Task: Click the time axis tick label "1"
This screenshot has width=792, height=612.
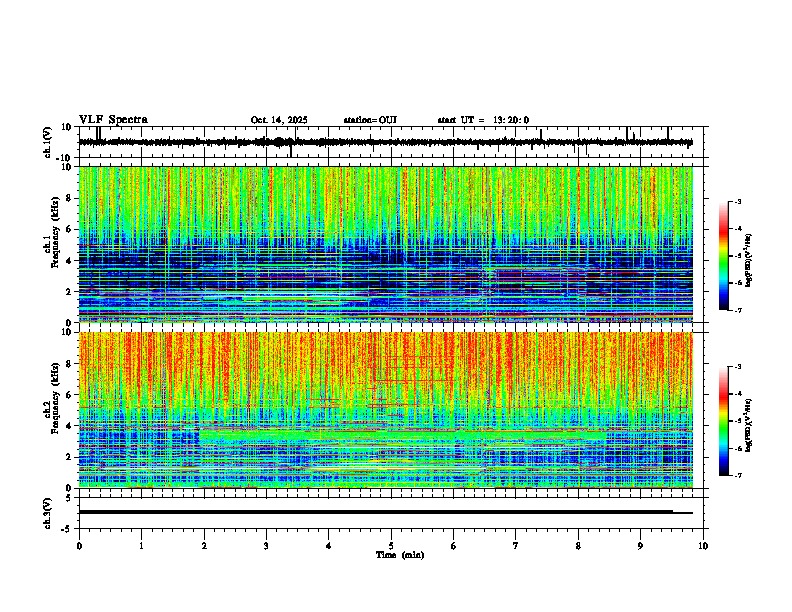Action: [x=141, y=546]
